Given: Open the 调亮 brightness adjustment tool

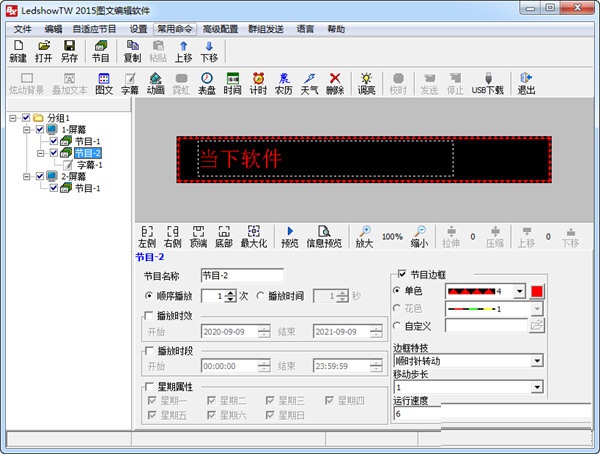Looking at the screenshot, I should pos(366,83).
